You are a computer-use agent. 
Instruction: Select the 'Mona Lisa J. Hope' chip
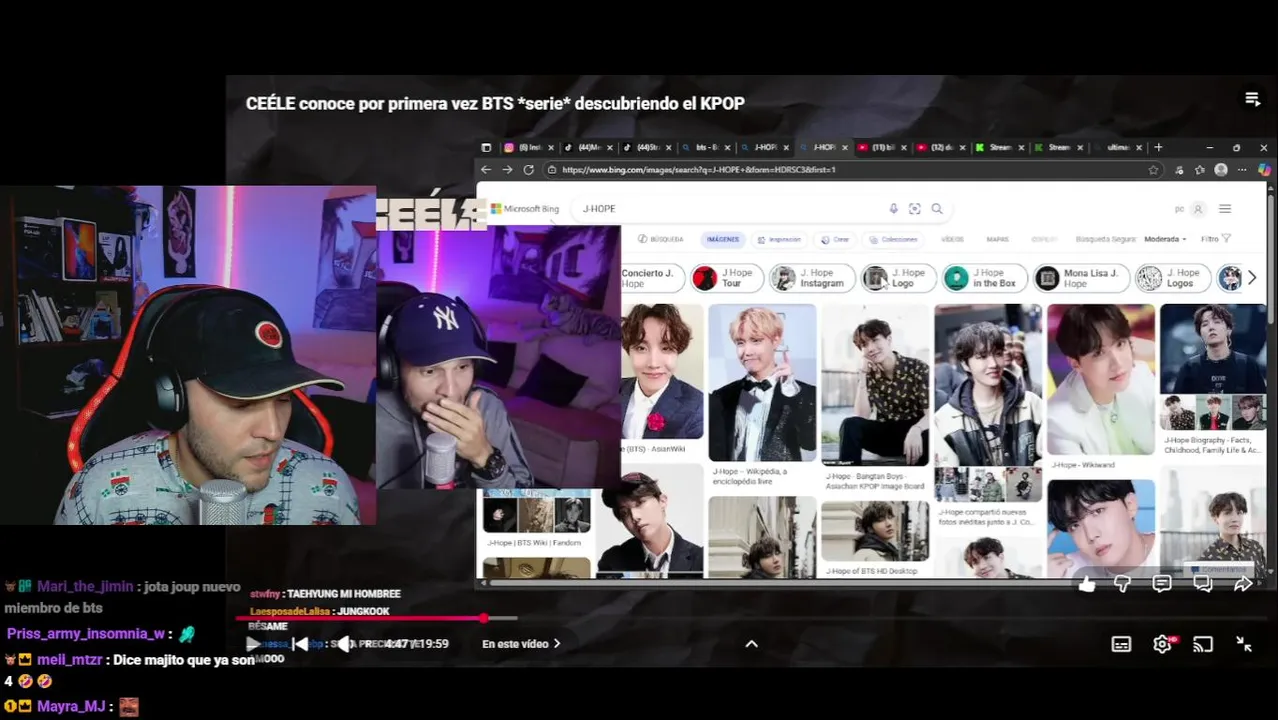[1081, 278]
